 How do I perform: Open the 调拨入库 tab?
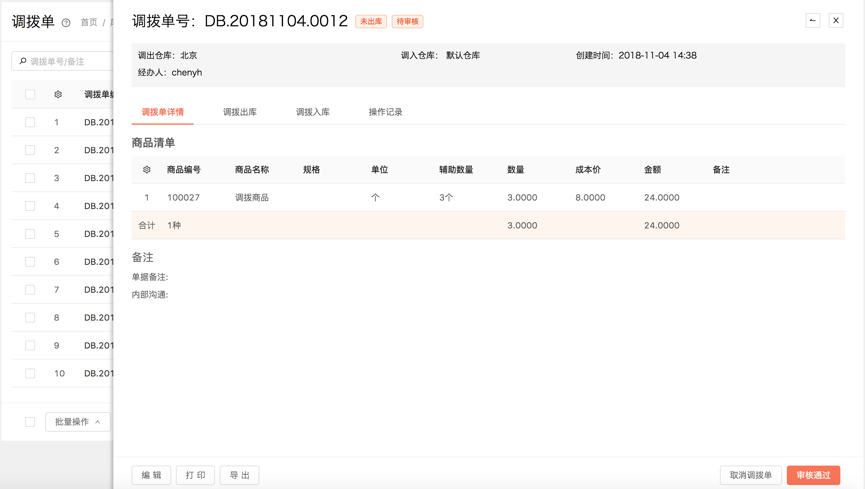tap(313, 112)
